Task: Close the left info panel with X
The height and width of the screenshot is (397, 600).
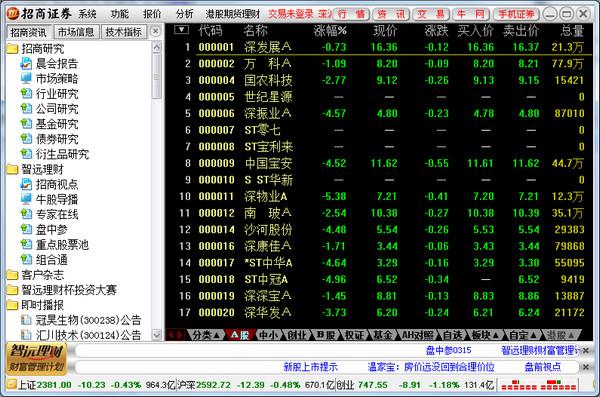Action: (155, 31)
